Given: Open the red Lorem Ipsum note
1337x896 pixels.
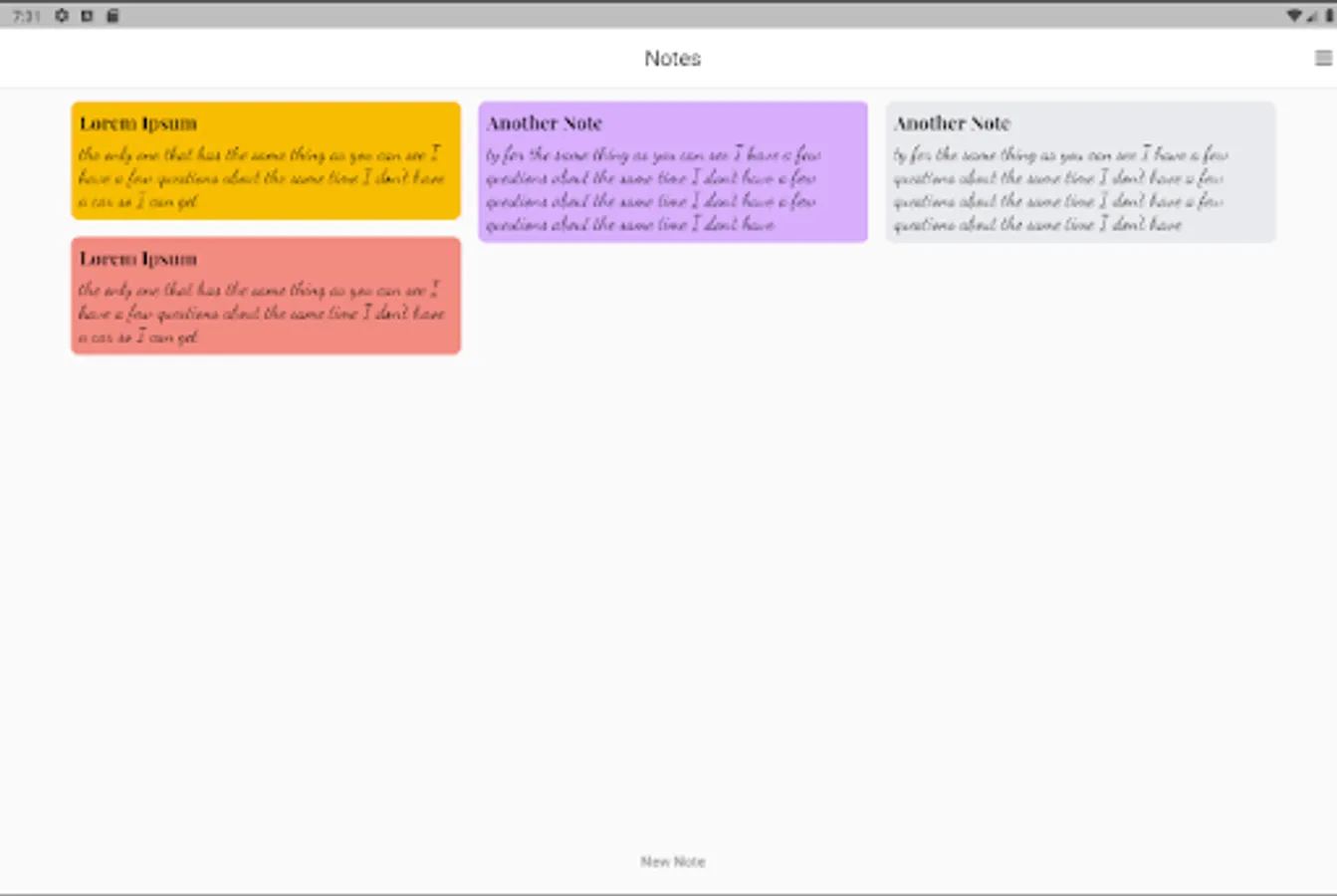Looking at the screenshot, I should [266, 295].
